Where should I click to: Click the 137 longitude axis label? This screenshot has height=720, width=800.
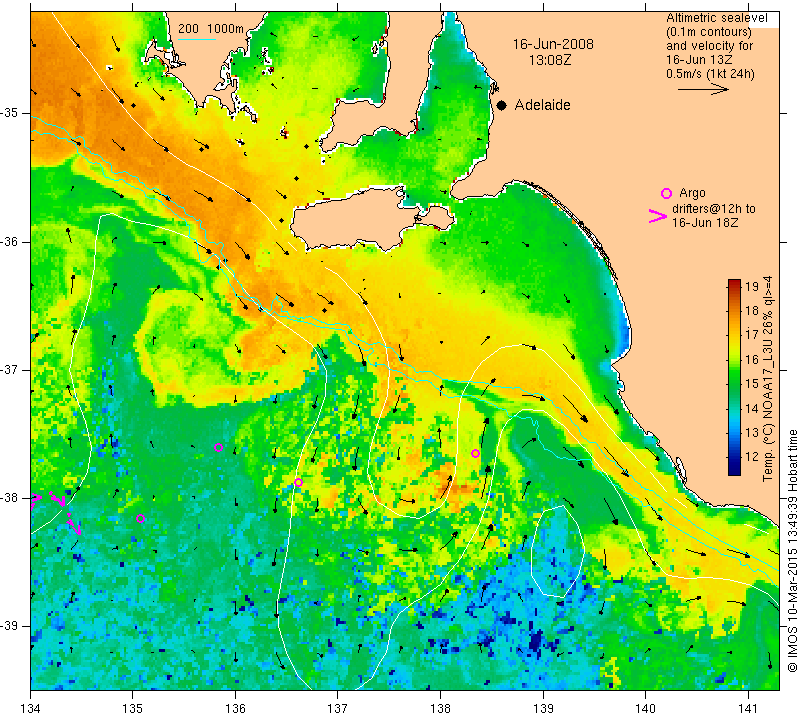(338, 709)
